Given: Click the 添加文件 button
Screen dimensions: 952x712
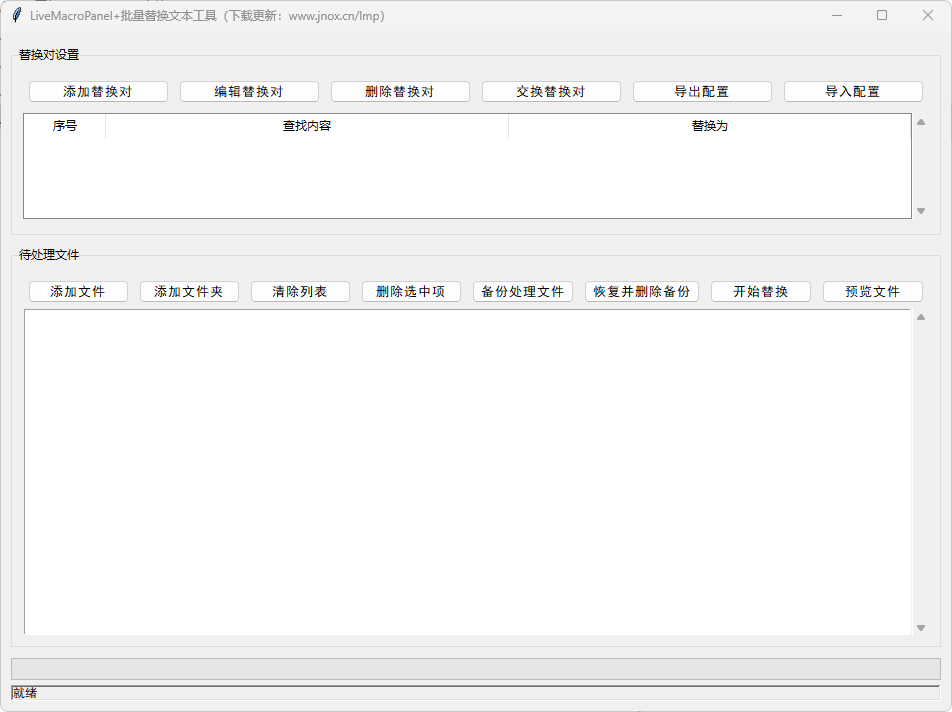Looking at the screenshot, I should pyautogui.click(x=79, y=292).
